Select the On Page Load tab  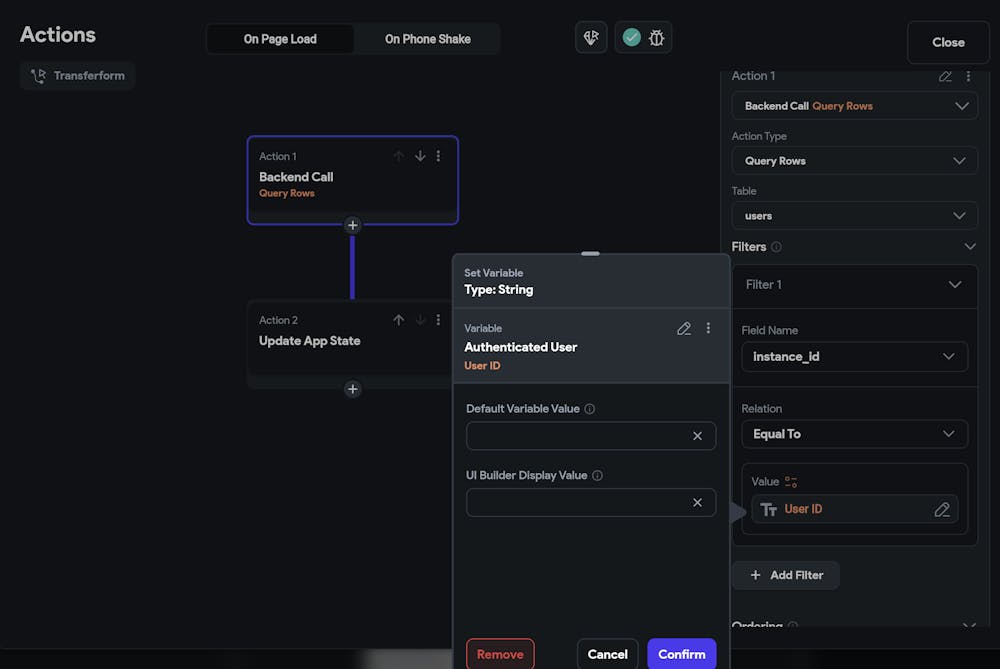tap(280, 39)
